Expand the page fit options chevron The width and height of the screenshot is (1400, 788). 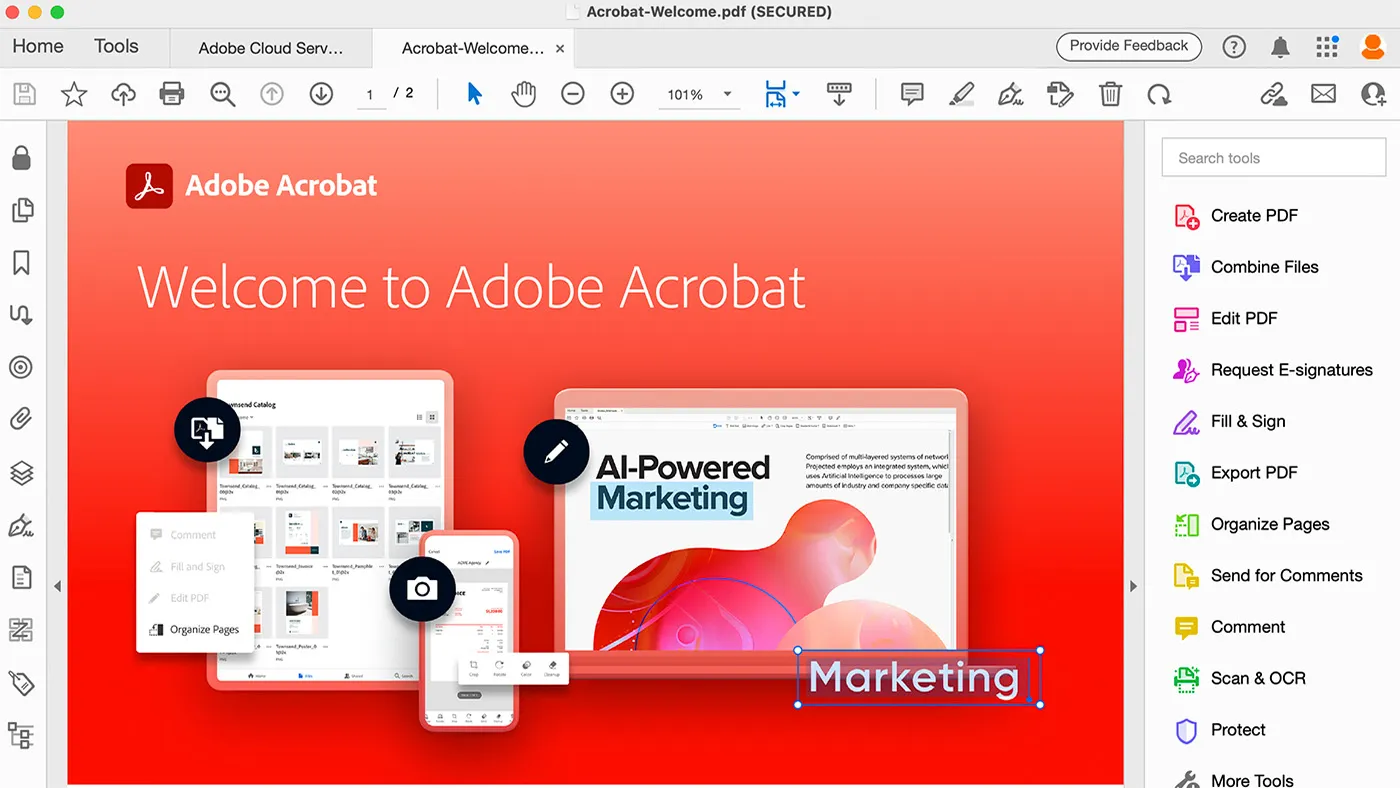click(x=795, y=94)
